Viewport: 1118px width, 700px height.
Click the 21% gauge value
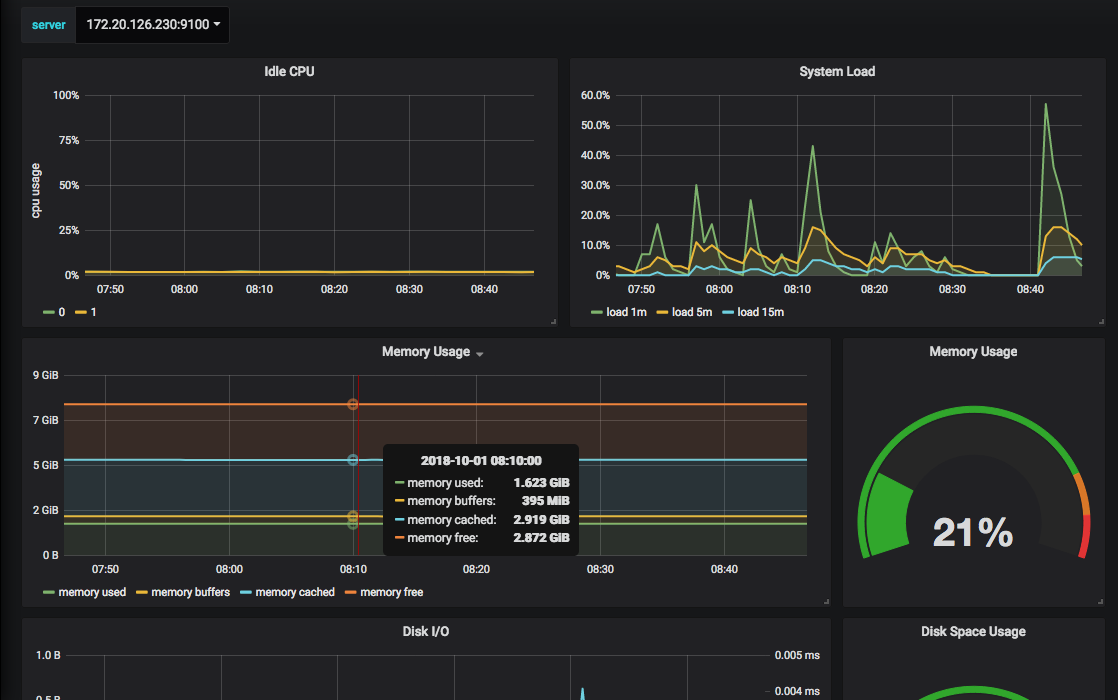(x=973, y=532)
